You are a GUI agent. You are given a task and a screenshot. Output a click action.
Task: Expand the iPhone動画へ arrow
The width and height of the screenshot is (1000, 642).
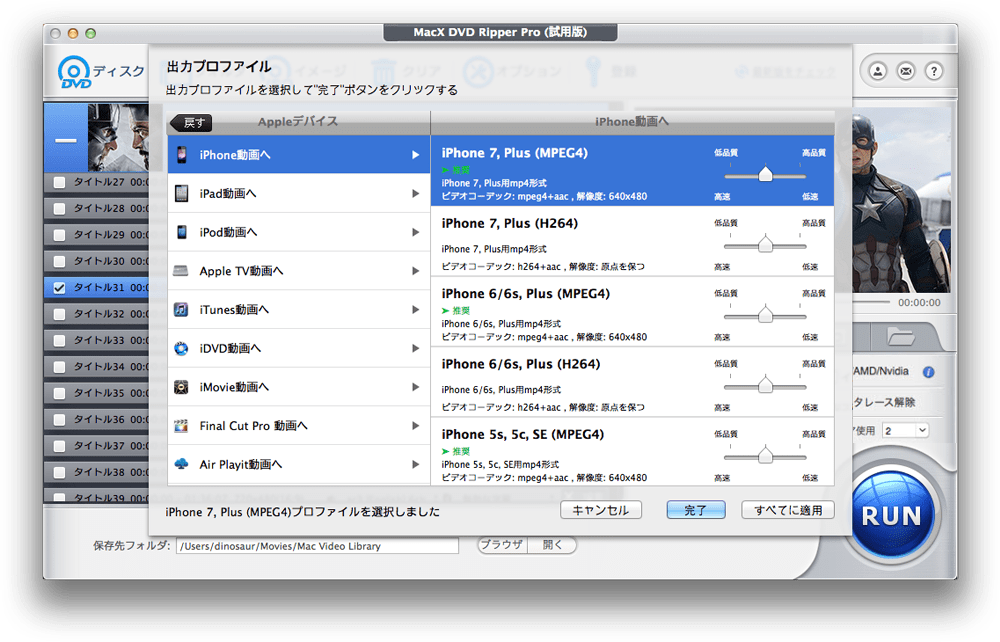coord(415,155)
